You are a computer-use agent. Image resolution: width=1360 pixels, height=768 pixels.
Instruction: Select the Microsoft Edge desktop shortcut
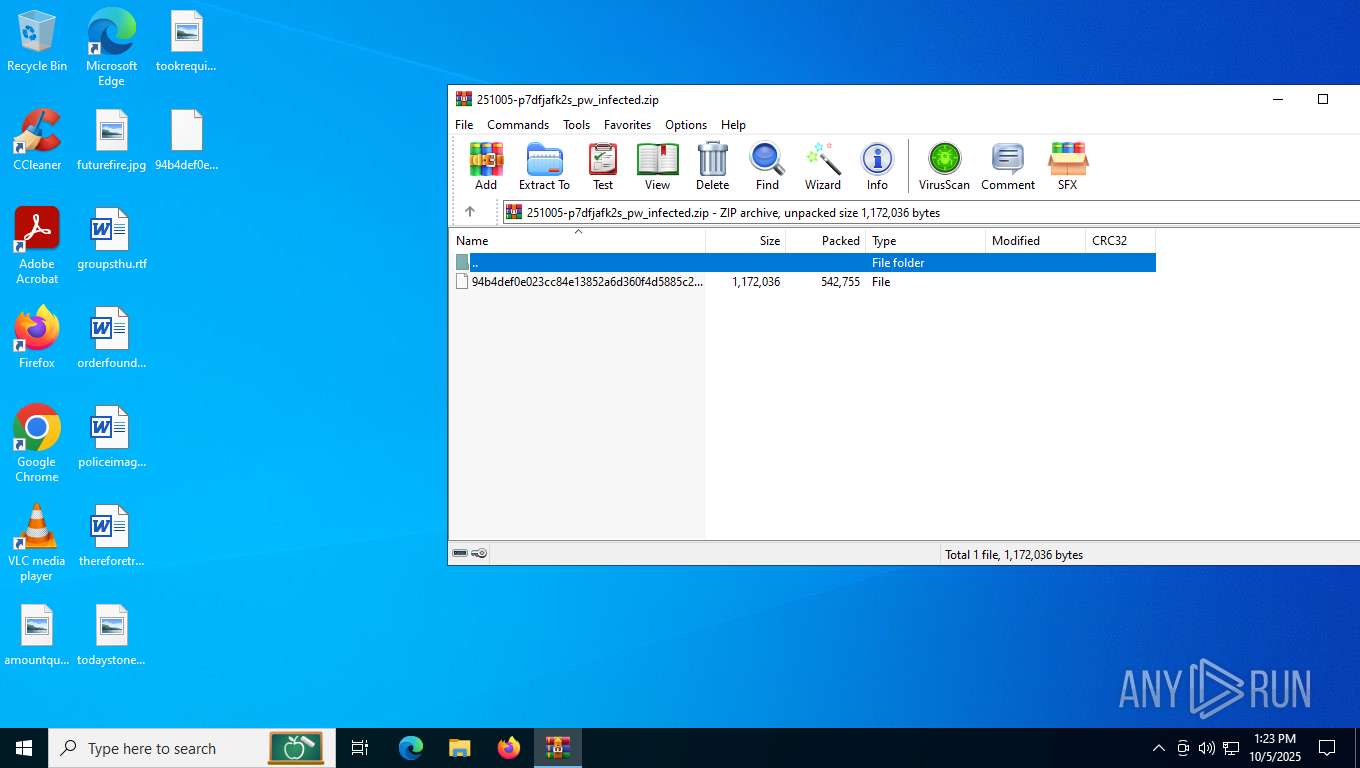point(111,47)
